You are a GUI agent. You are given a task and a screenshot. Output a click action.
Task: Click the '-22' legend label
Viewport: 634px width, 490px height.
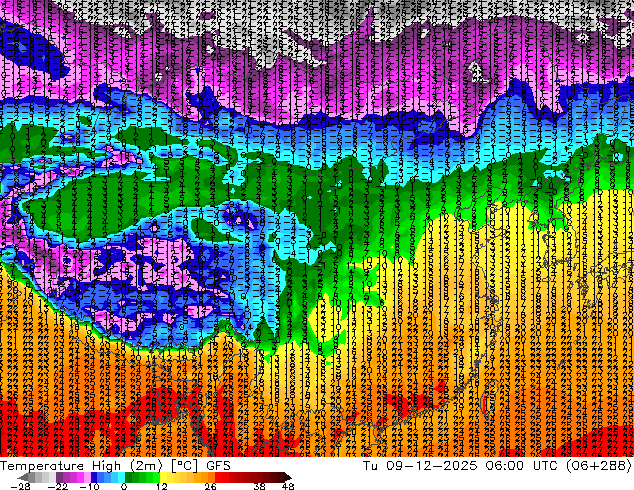coord(58,486)
